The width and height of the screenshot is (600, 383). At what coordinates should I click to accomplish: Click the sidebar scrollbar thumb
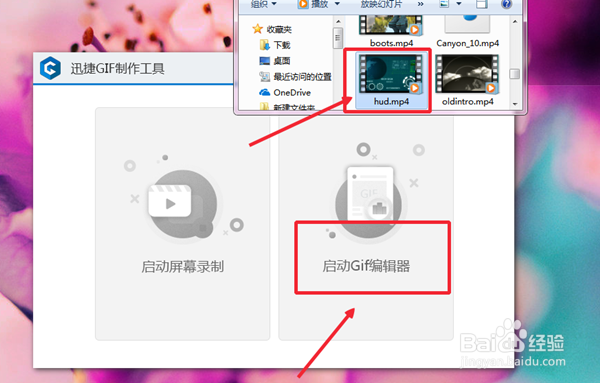coord(338,38)
